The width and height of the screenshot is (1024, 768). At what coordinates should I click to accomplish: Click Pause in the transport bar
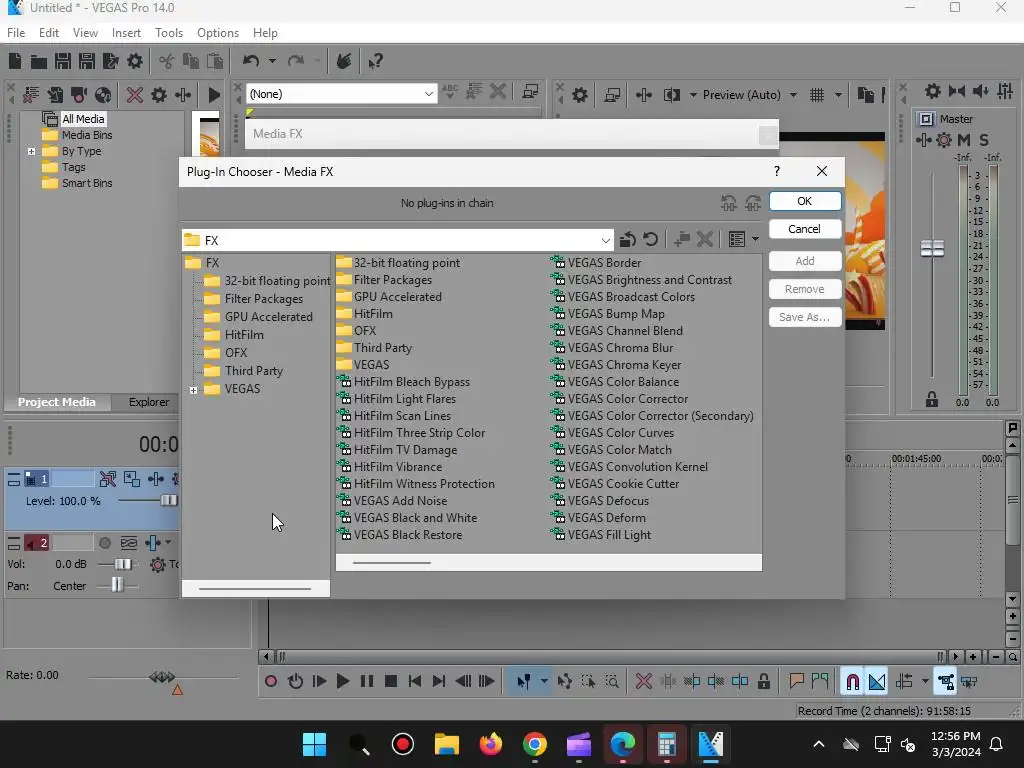[x=366, y=682]
